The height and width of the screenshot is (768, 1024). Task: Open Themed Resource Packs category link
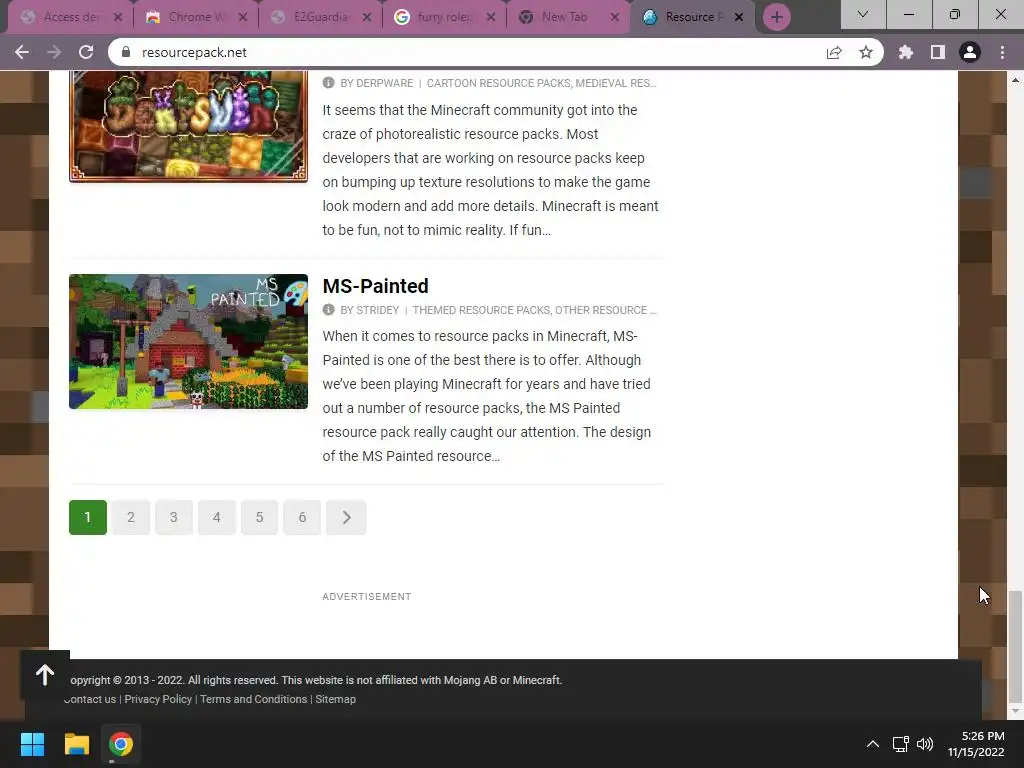(x=481, y=310)
